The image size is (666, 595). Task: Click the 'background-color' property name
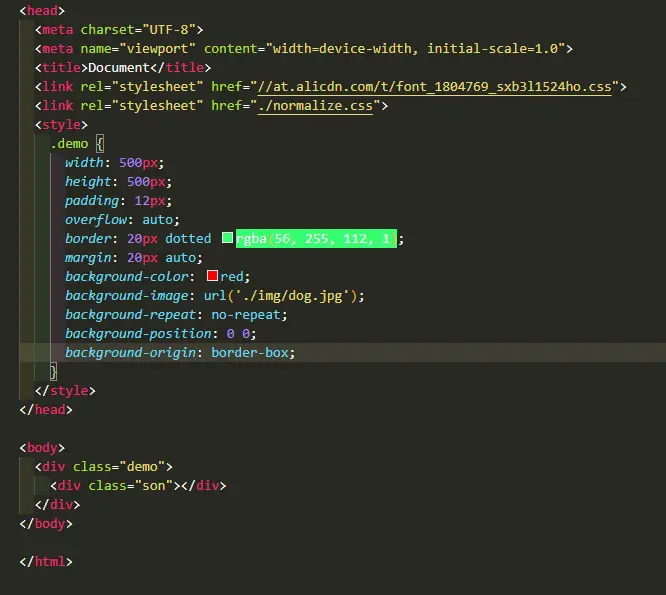[127, 276]
